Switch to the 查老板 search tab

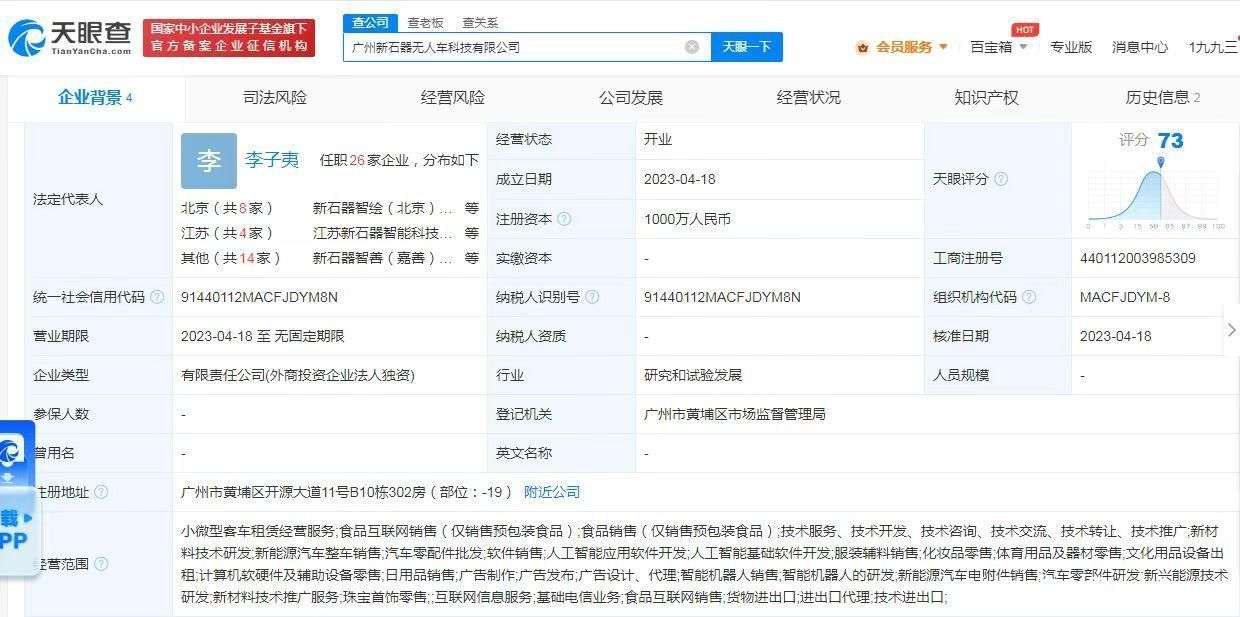click(425, 23)
